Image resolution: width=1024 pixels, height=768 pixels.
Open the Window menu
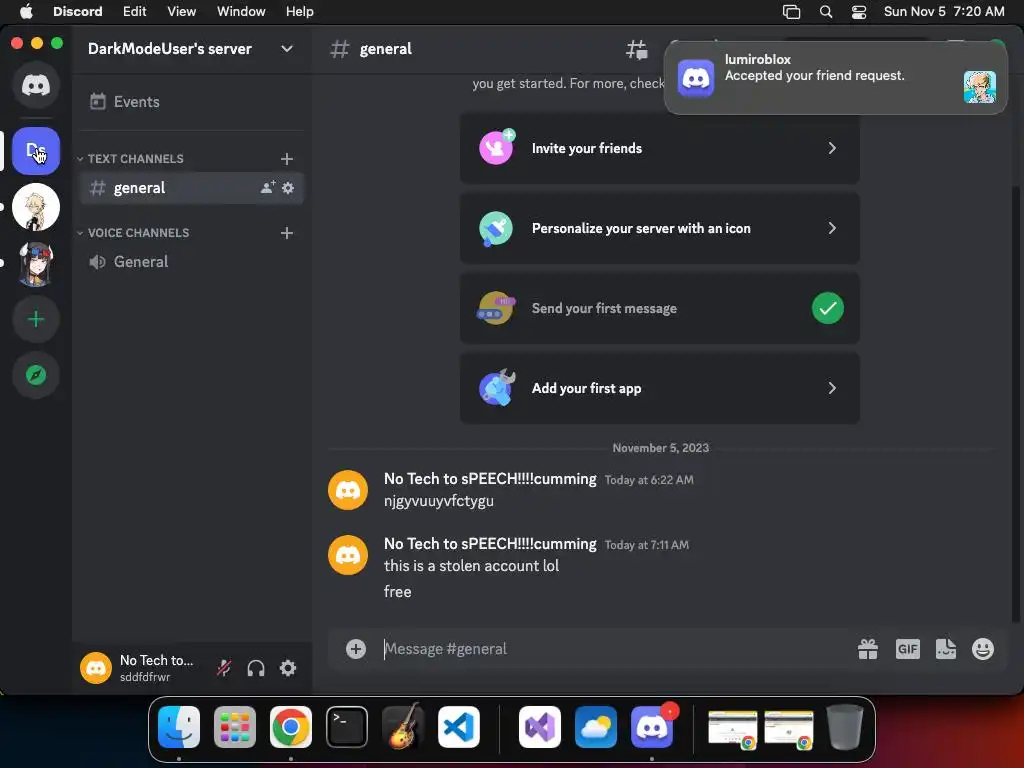coord(241,12)
